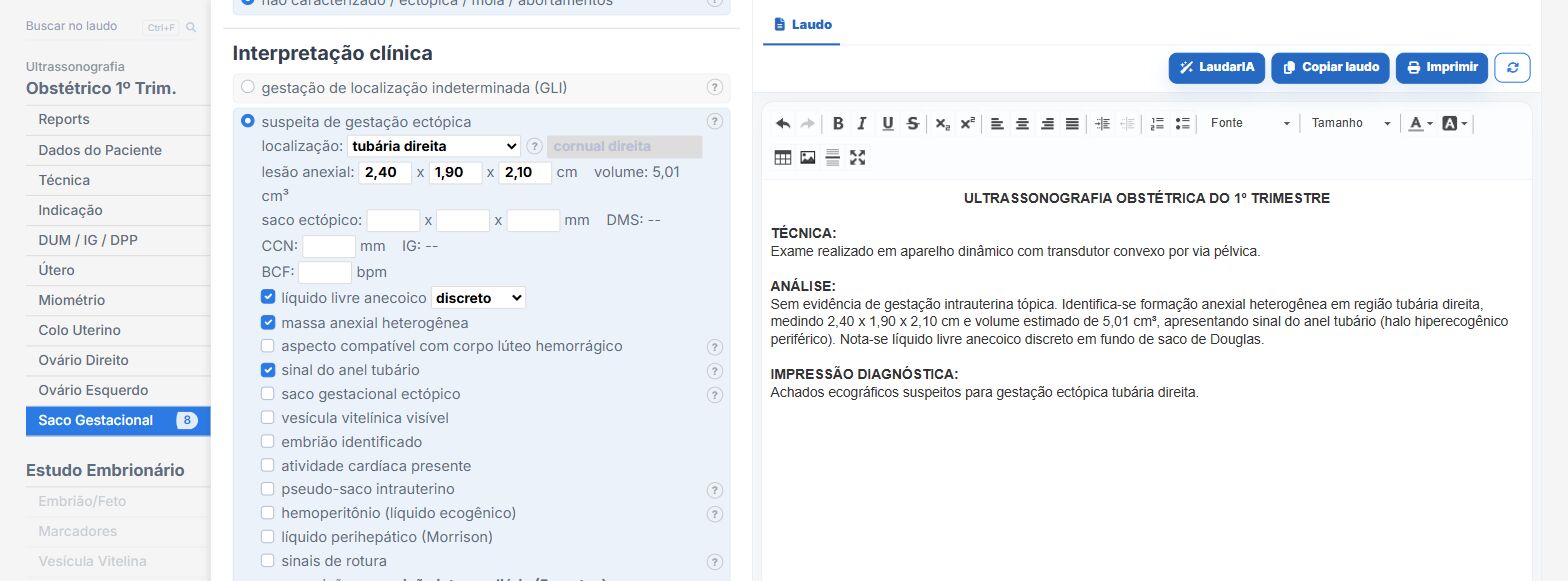Undo last edit in the report editor
The width and height of the screenshot is (1568, 581).
pyautogui.click(x=783, y=123)
